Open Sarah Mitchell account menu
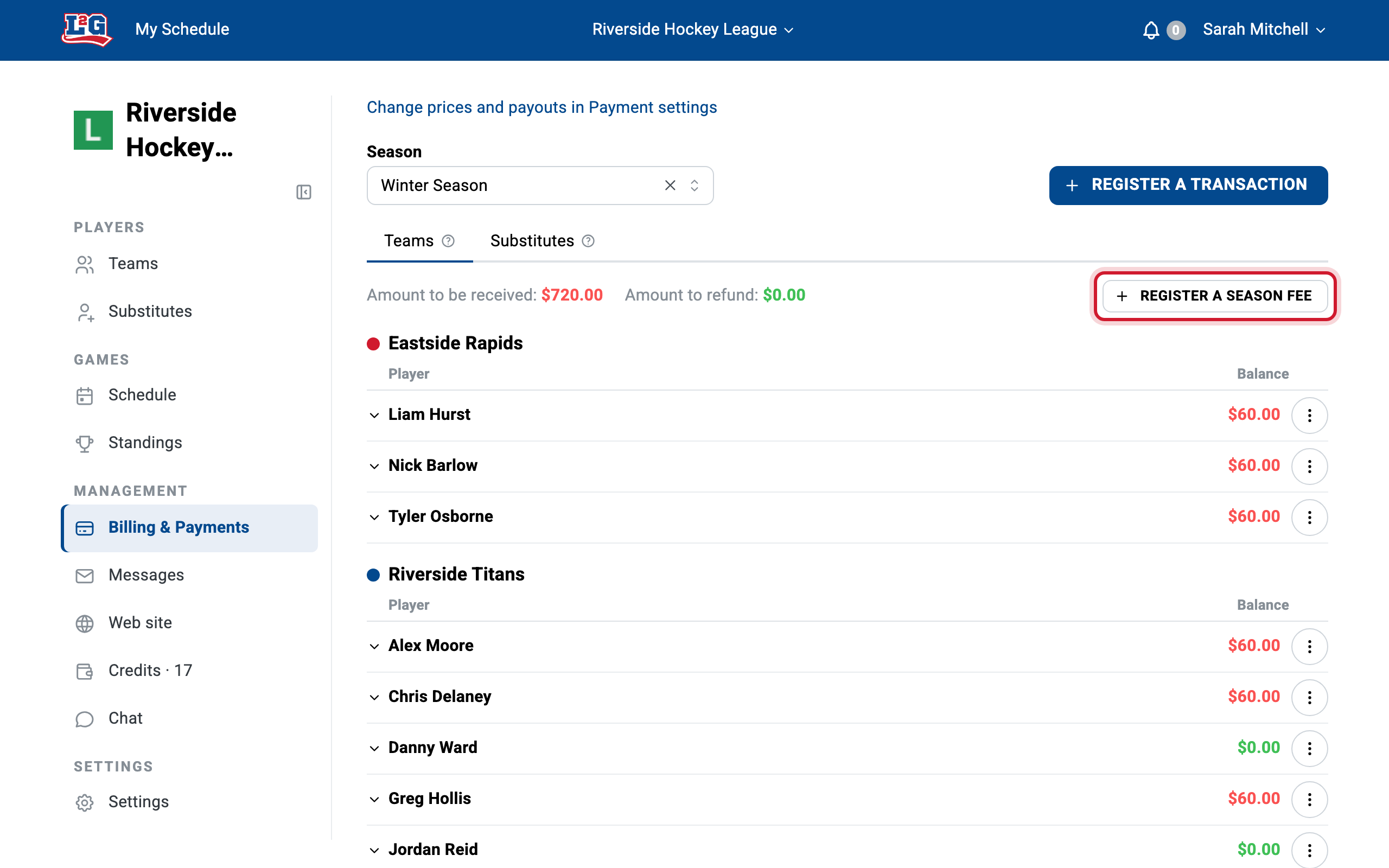Viewport: 1389px width, 868px height. click(x=1264, y=29)
